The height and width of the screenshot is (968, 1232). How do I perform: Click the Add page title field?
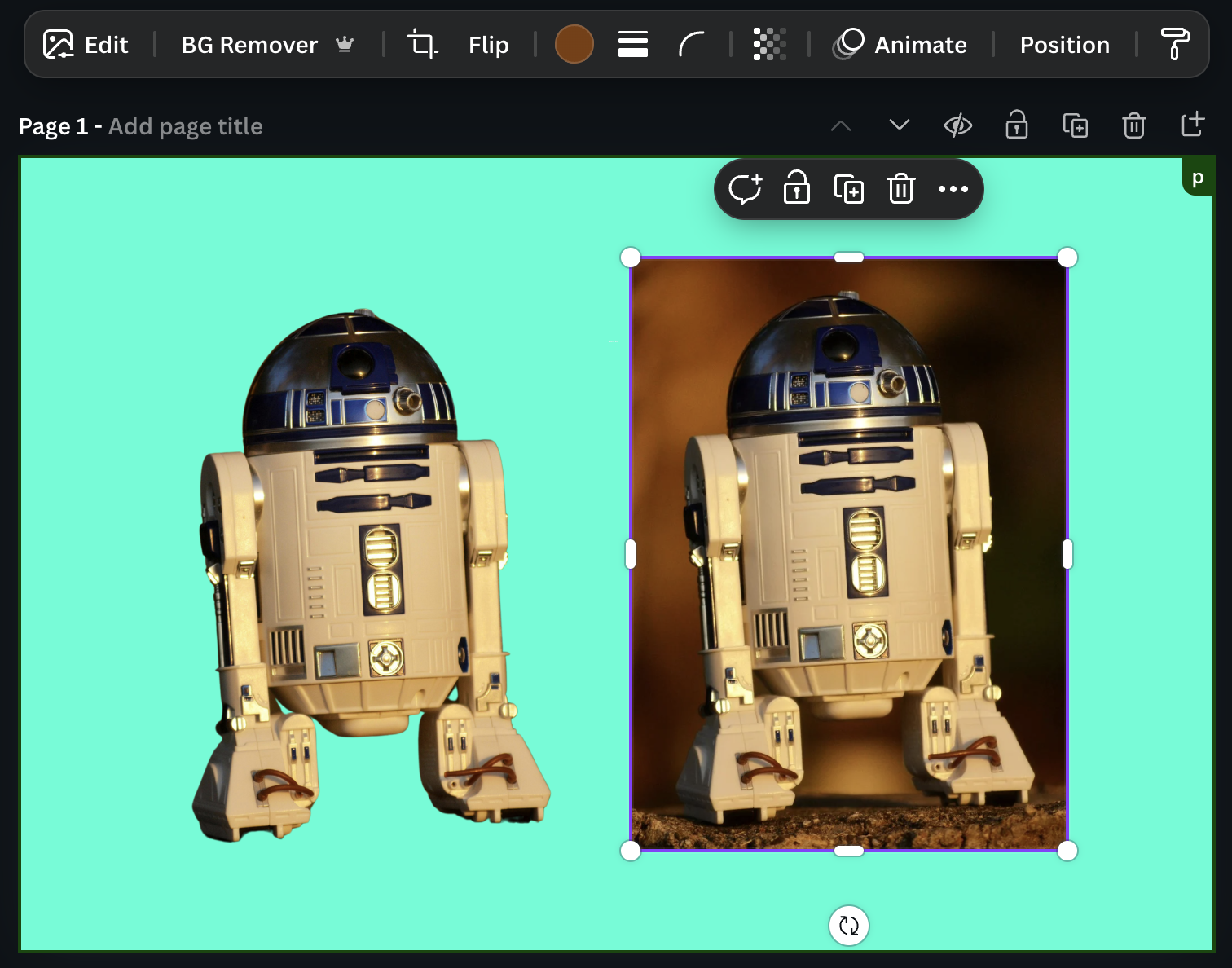pos(186,126)
